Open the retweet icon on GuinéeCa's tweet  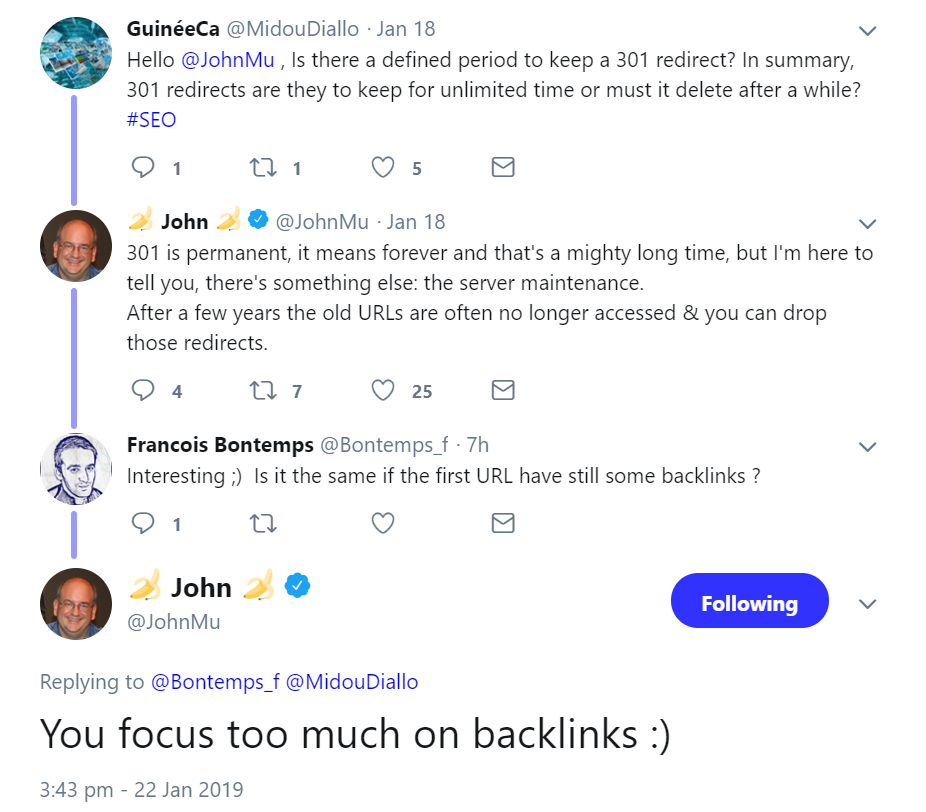click(x=262, y=167)
